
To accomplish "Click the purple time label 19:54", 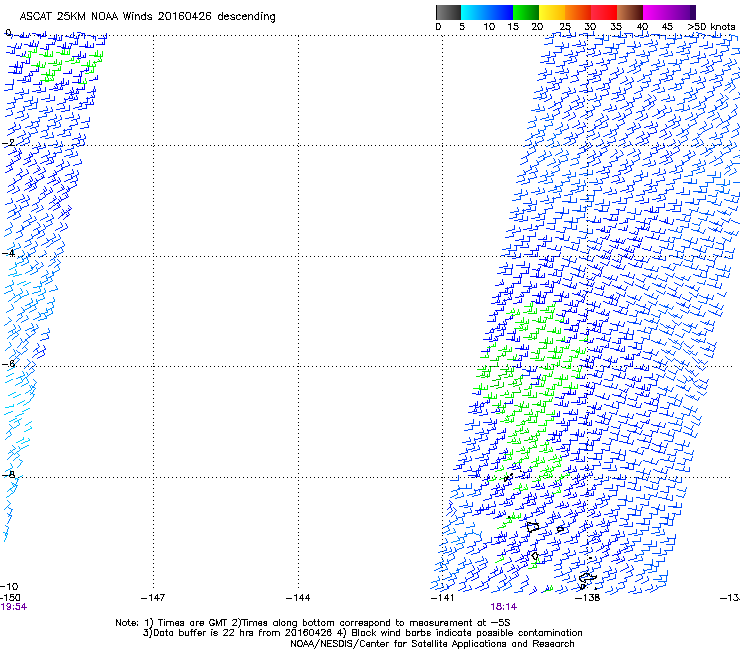I will [x=14, y=607].
